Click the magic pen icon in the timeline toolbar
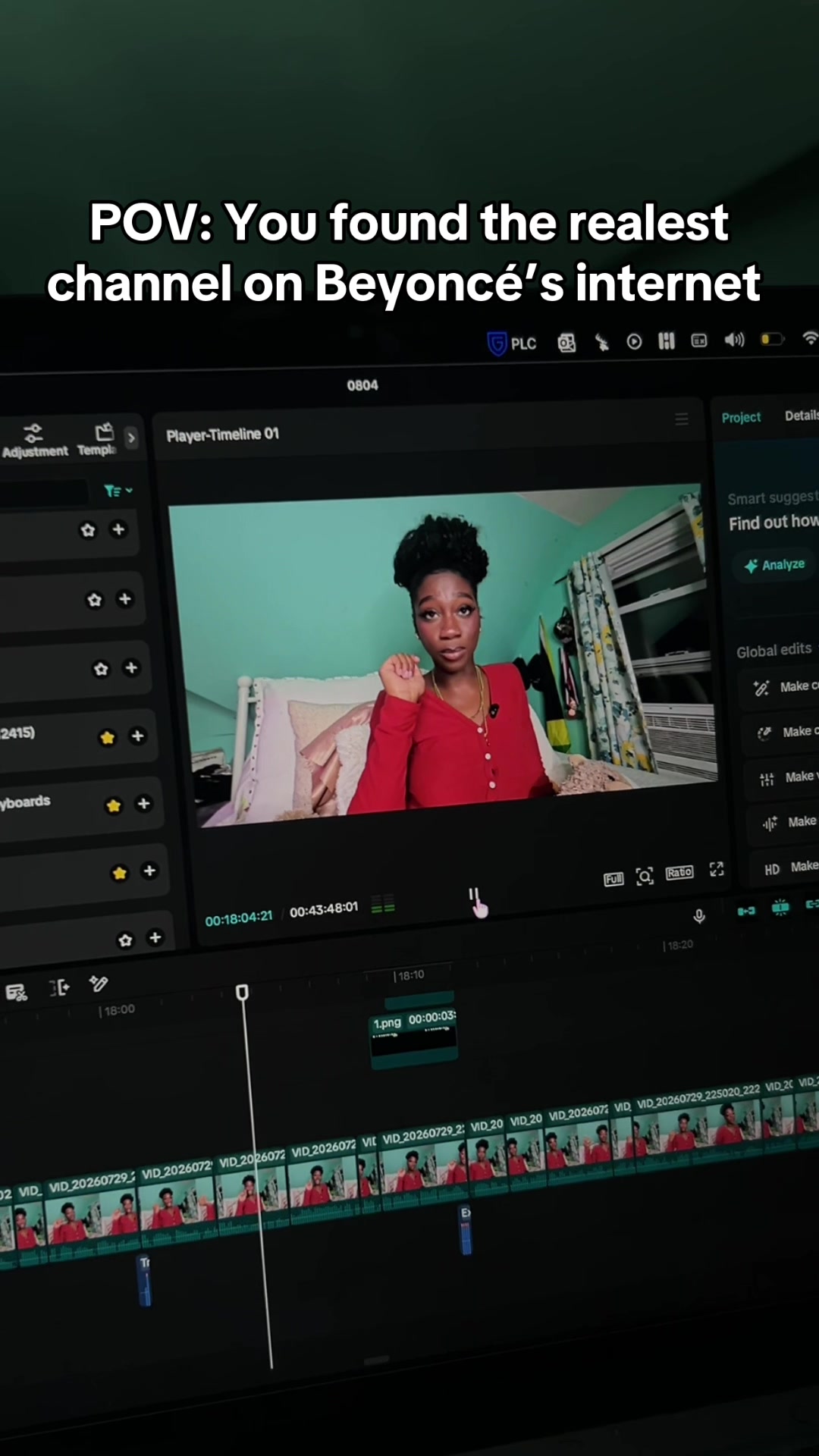The height and width of the screenshot is (1456, 819). tap(99, 984)
